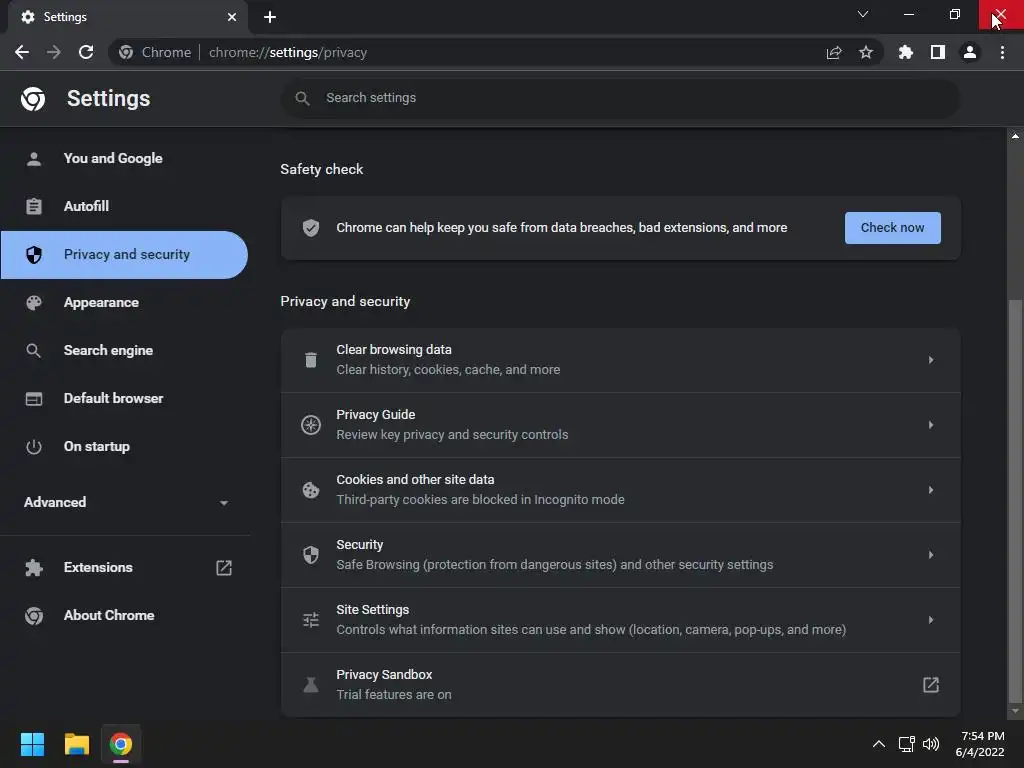
Task: Click the Safety check shield icon
Action: (311, 228)
